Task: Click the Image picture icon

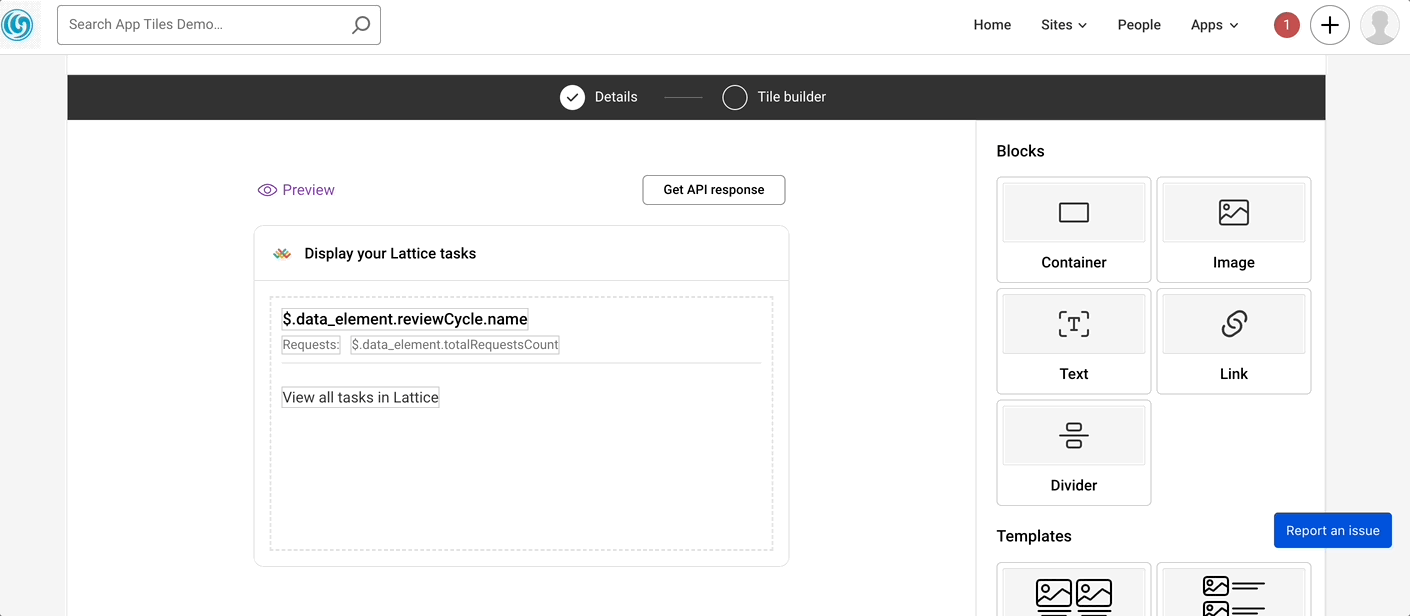Action: [x=1234, y=212]
